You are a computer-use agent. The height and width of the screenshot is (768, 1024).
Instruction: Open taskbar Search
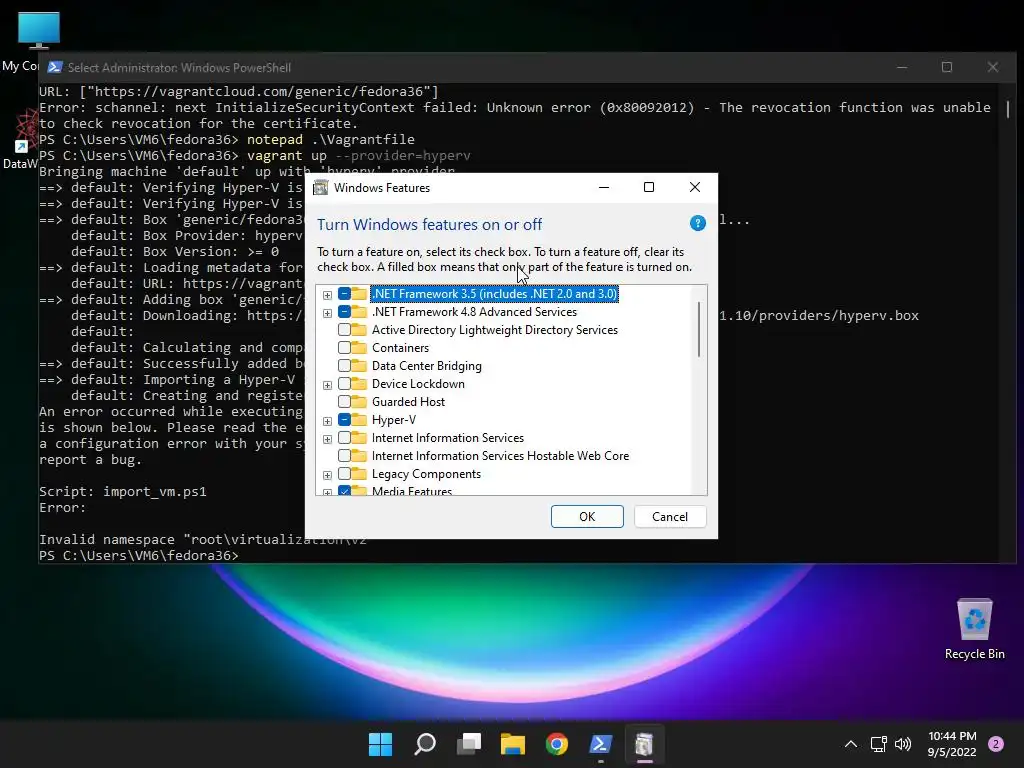point(424,744)
